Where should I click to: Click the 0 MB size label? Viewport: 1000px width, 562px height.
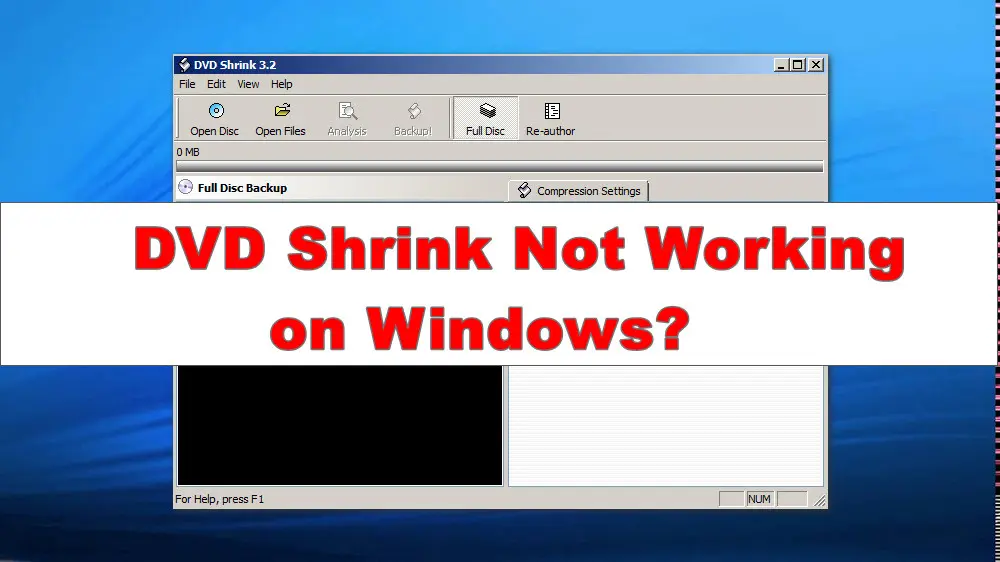point(188,152)
